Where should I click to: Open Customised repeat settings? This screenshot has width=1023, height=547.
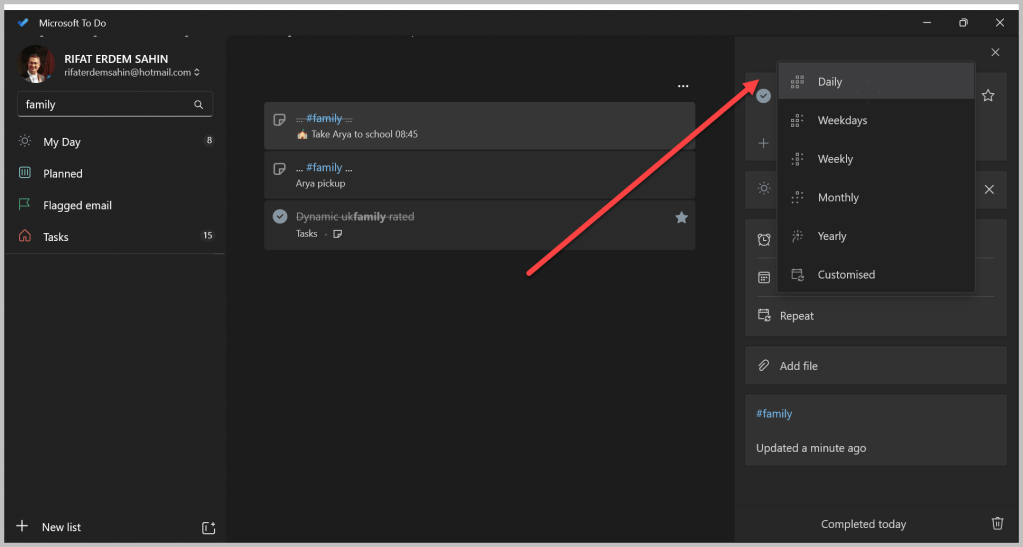tap(876, 274)
